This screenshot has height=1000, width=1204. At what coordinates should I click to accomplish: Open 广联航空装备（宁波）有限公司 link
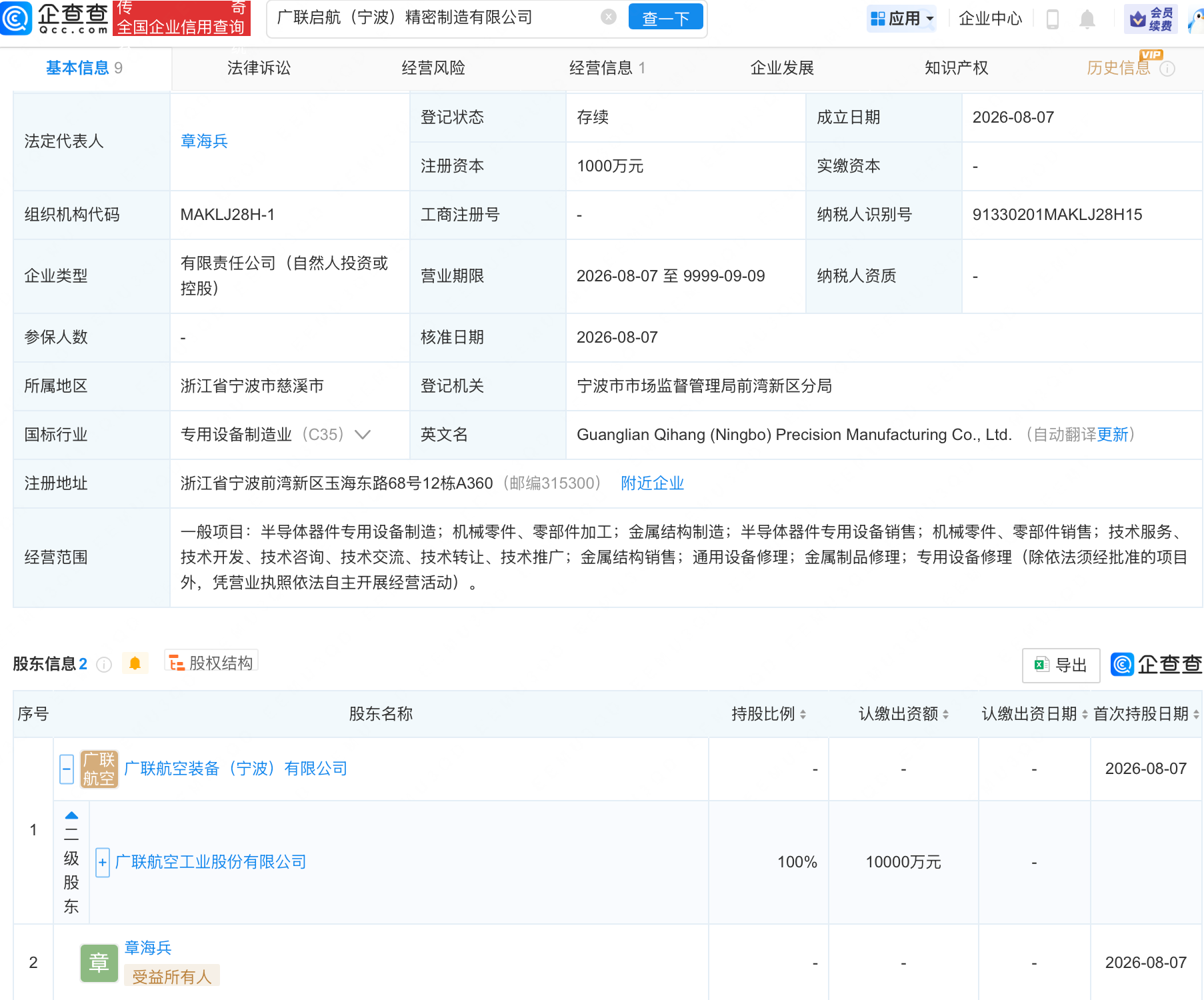[x=236, y=769]
